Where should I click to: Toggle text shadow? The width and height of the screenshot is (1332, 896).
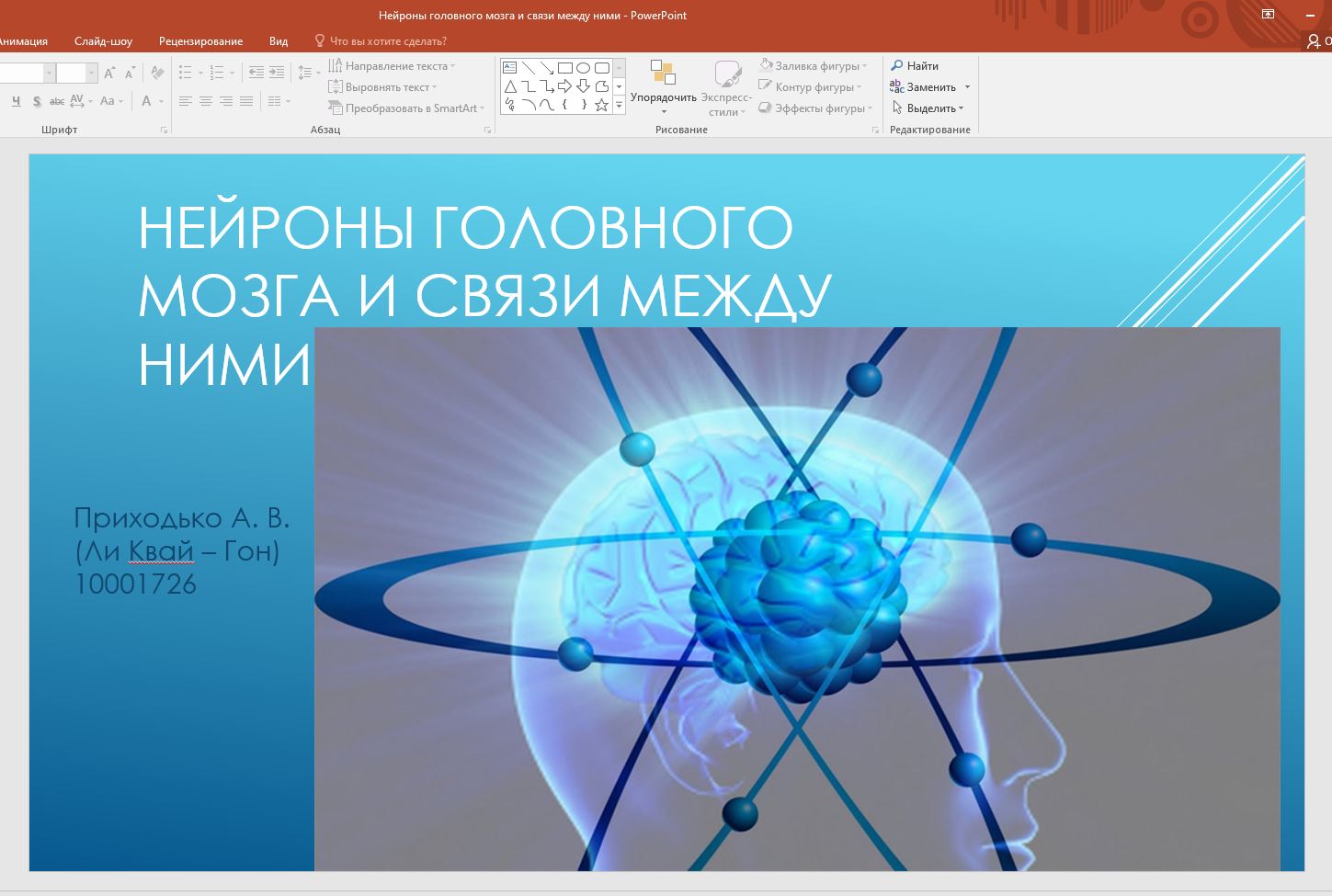pyautogui.click(x=36, y=101)
